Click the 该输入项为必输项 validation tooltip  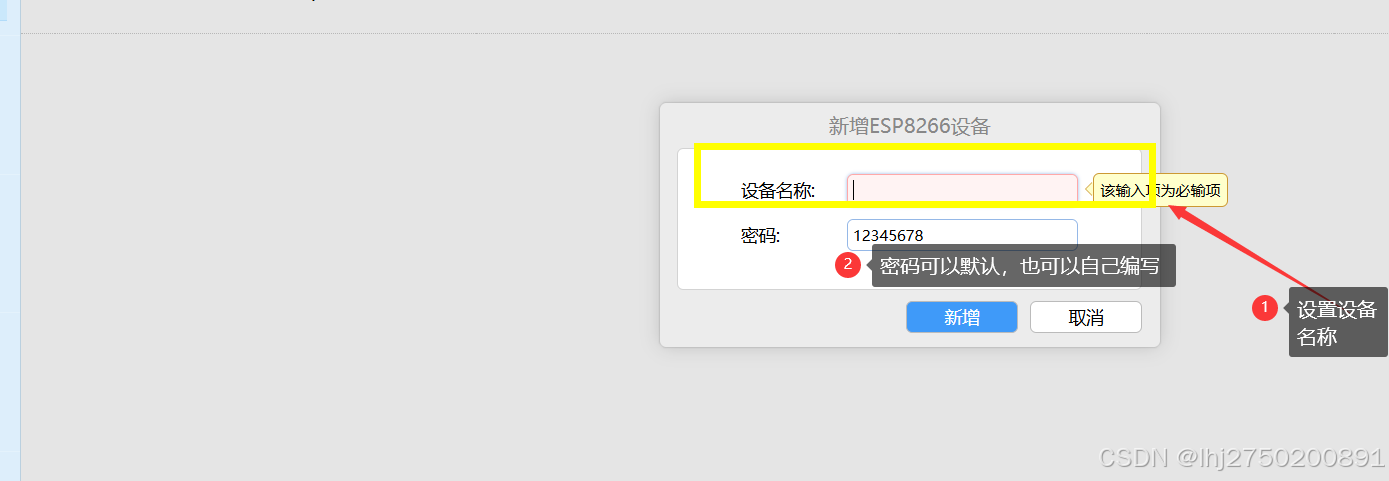(1160, 190)
